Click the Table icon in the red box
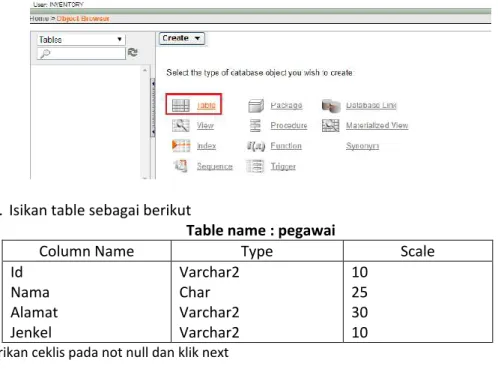The image size is (498, 369). [180, 105]
